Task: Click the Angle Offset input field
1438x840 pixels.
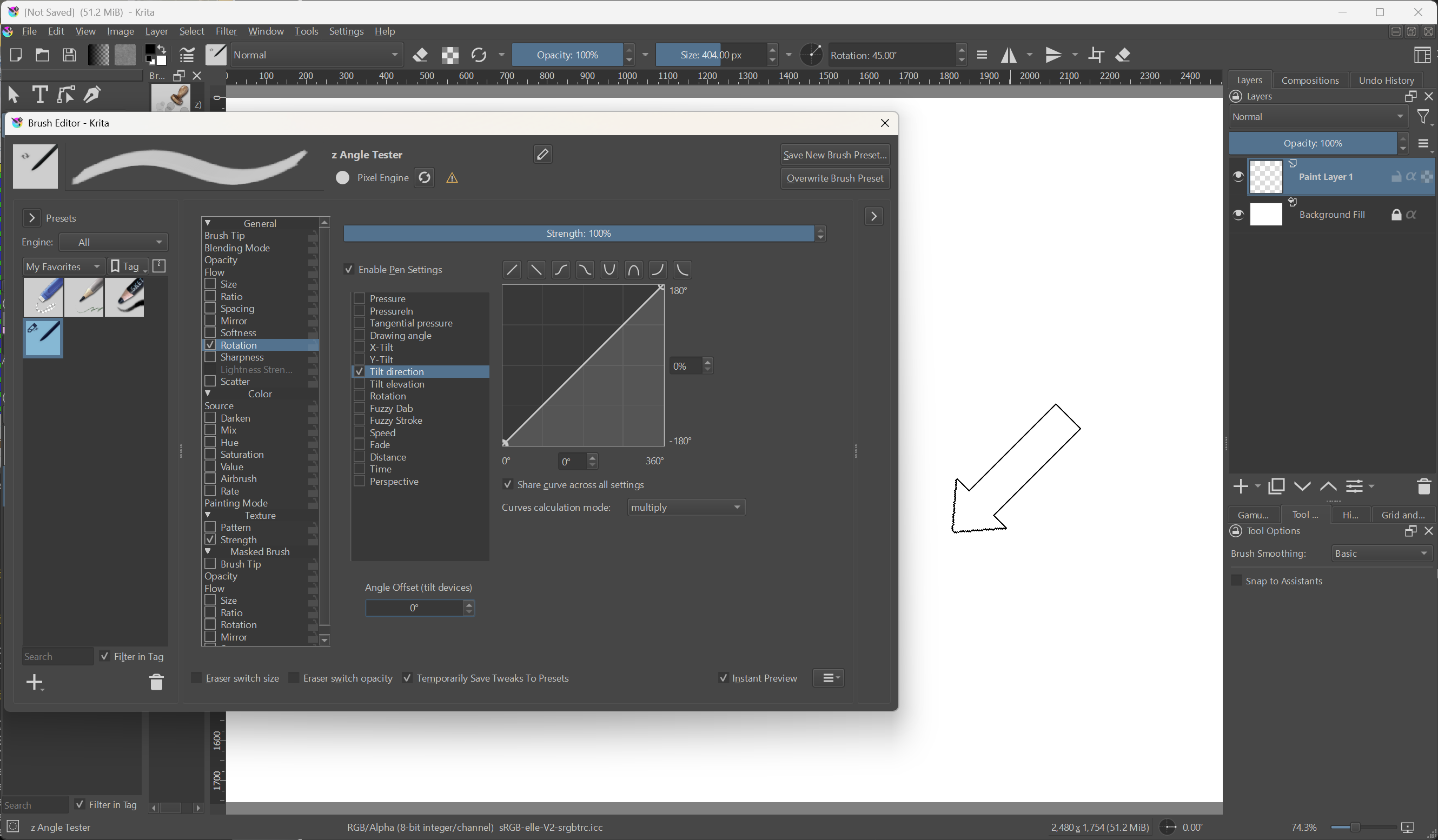Action: click(x=414, y=608)
